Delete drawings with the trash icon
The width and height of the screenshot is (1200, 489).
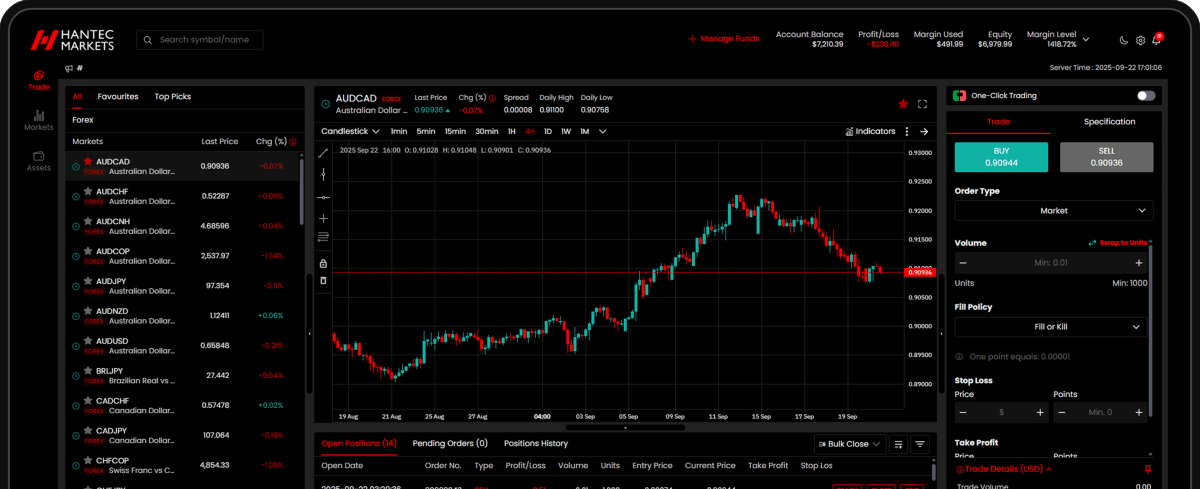323,280
